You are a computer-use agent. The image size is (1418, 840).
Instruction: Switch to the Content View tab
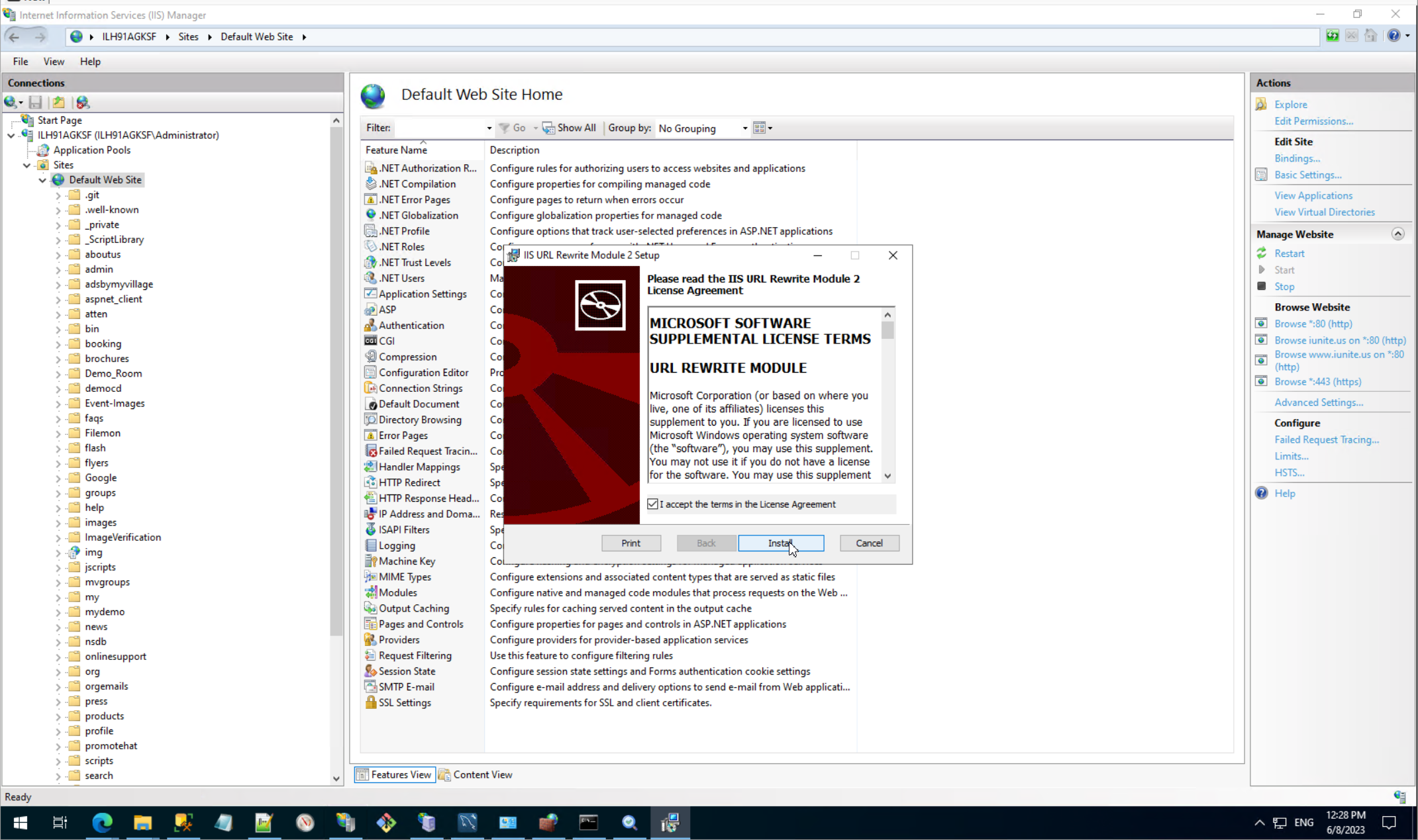tap(475, 774)
